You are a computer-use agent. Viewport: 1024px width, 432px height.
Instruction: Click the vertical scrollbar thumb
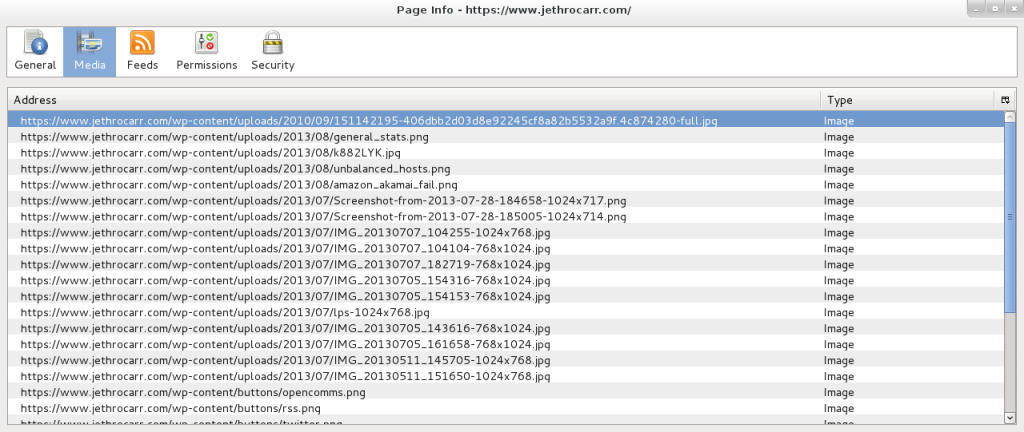[x=1010, y=217]
